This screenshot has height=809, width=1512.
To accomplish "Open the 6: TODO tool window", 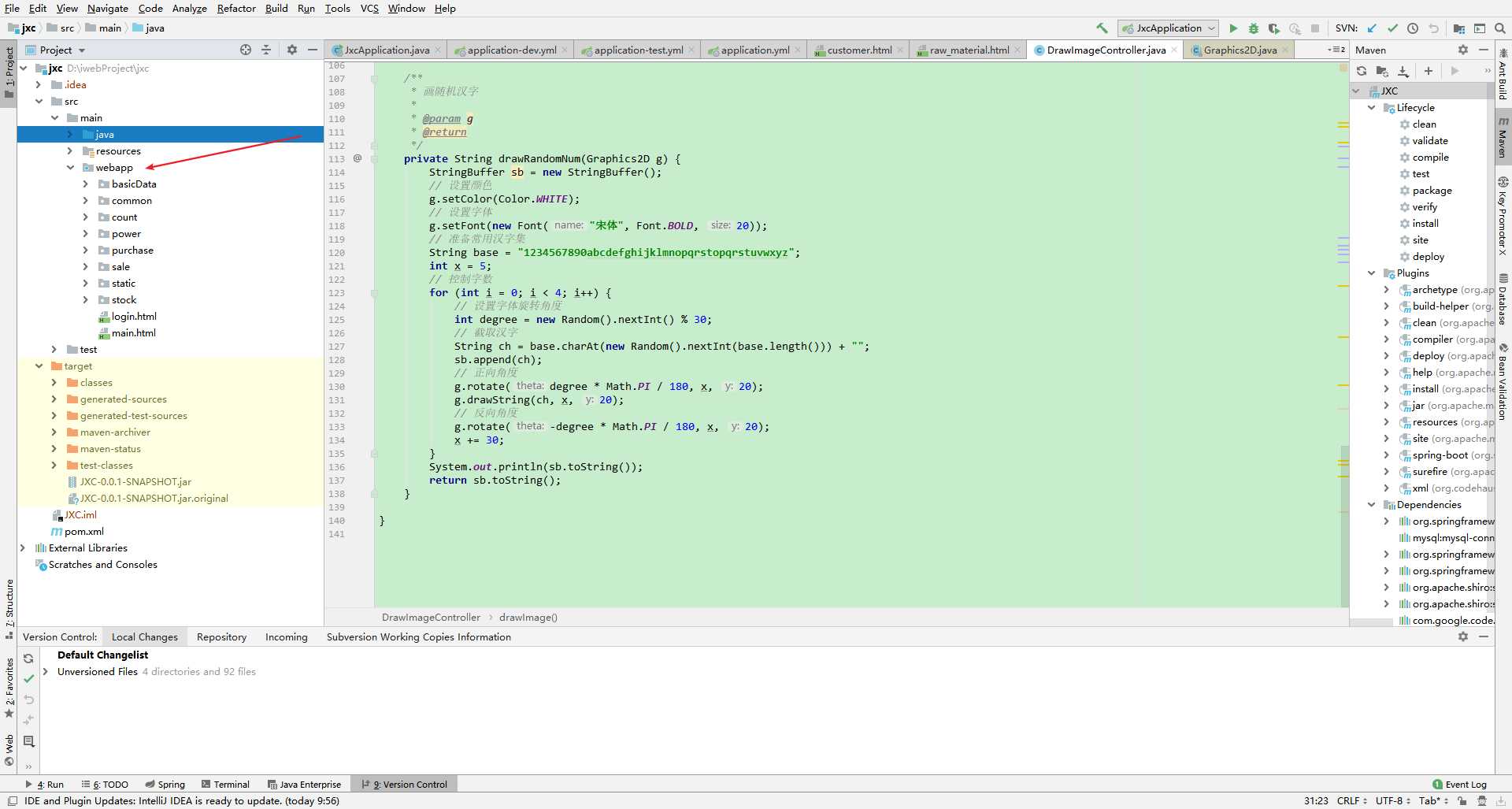I will 105,785.
